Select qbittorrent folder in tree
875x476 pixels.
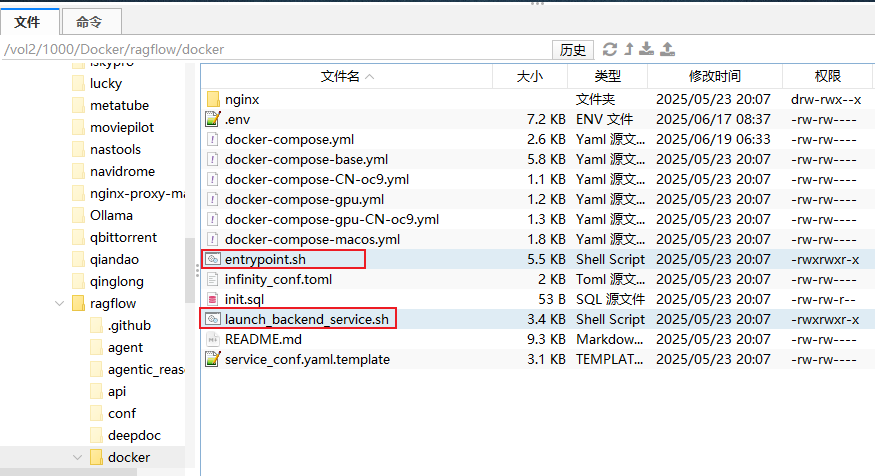click(x=123, y=238)
